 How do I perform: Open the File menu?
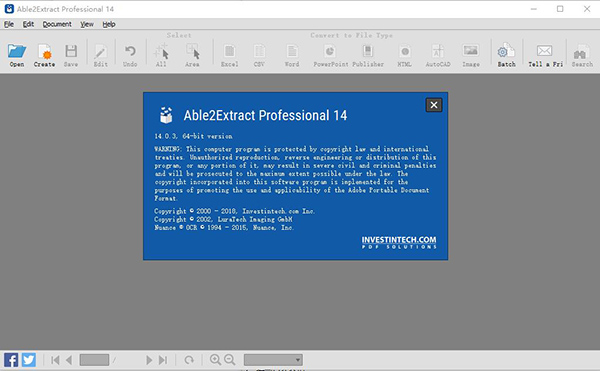click(x=9, y=24)
